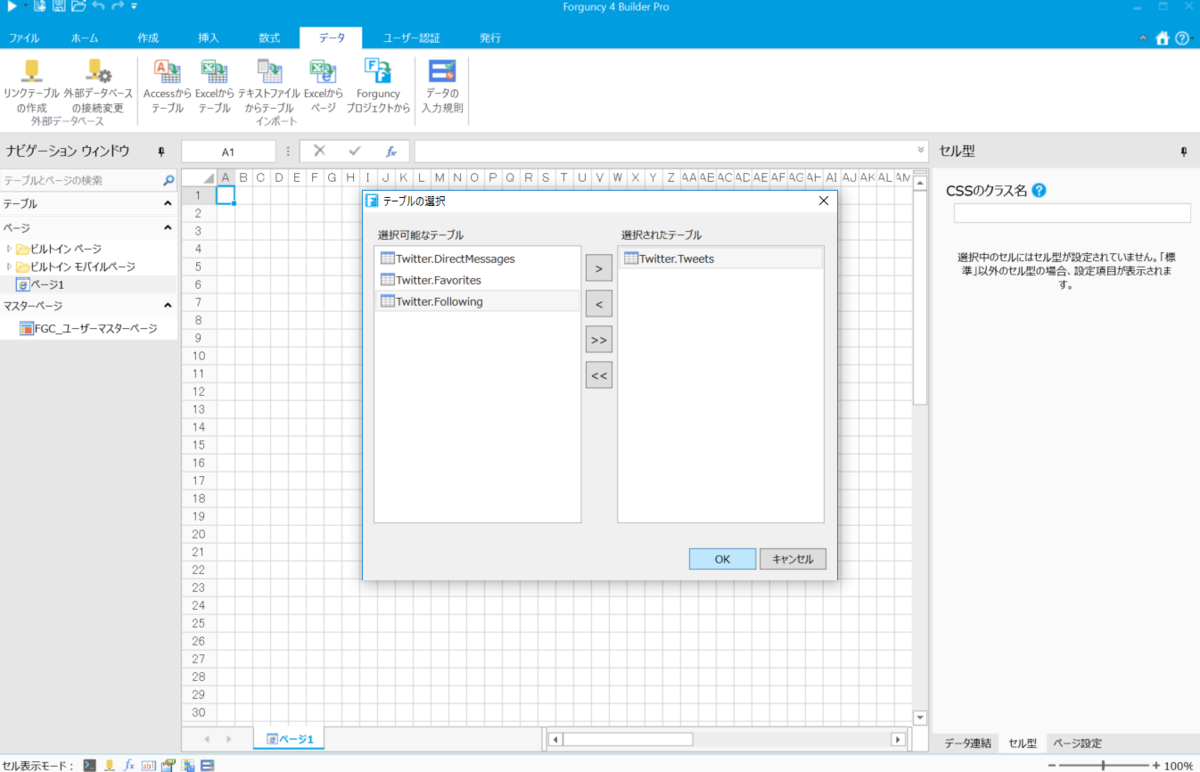Viewport: 1200px width, 772px height.
Task: Pin the セル型 panel
Action: [1184, 152]
